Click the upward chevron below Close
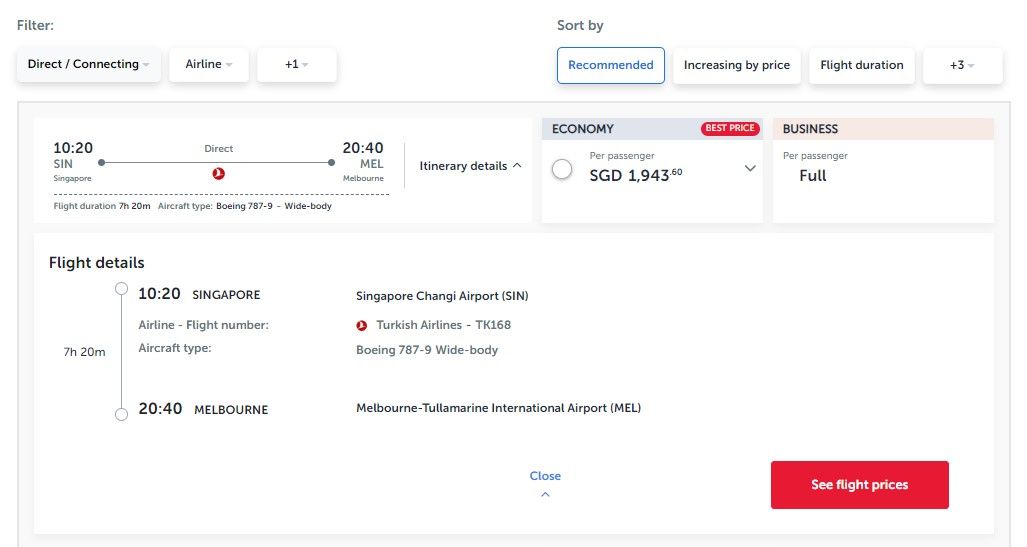The image size is (1027, 547). 545,494
